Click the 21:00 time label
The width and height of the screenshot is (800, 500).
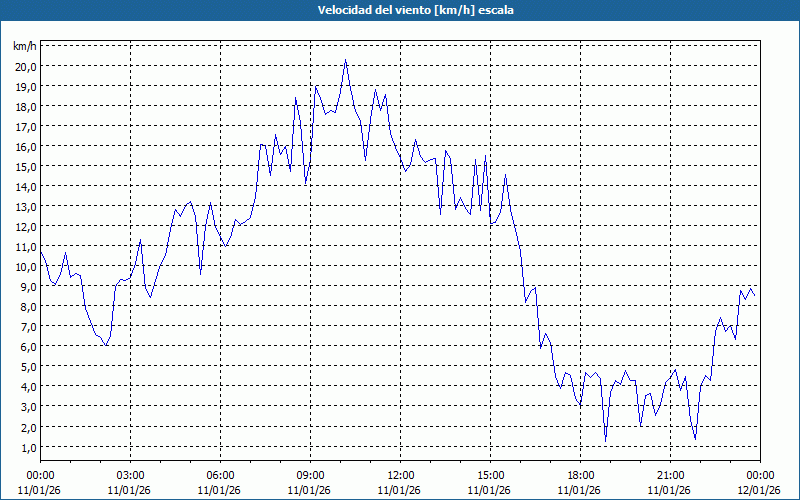pos(670,475)
